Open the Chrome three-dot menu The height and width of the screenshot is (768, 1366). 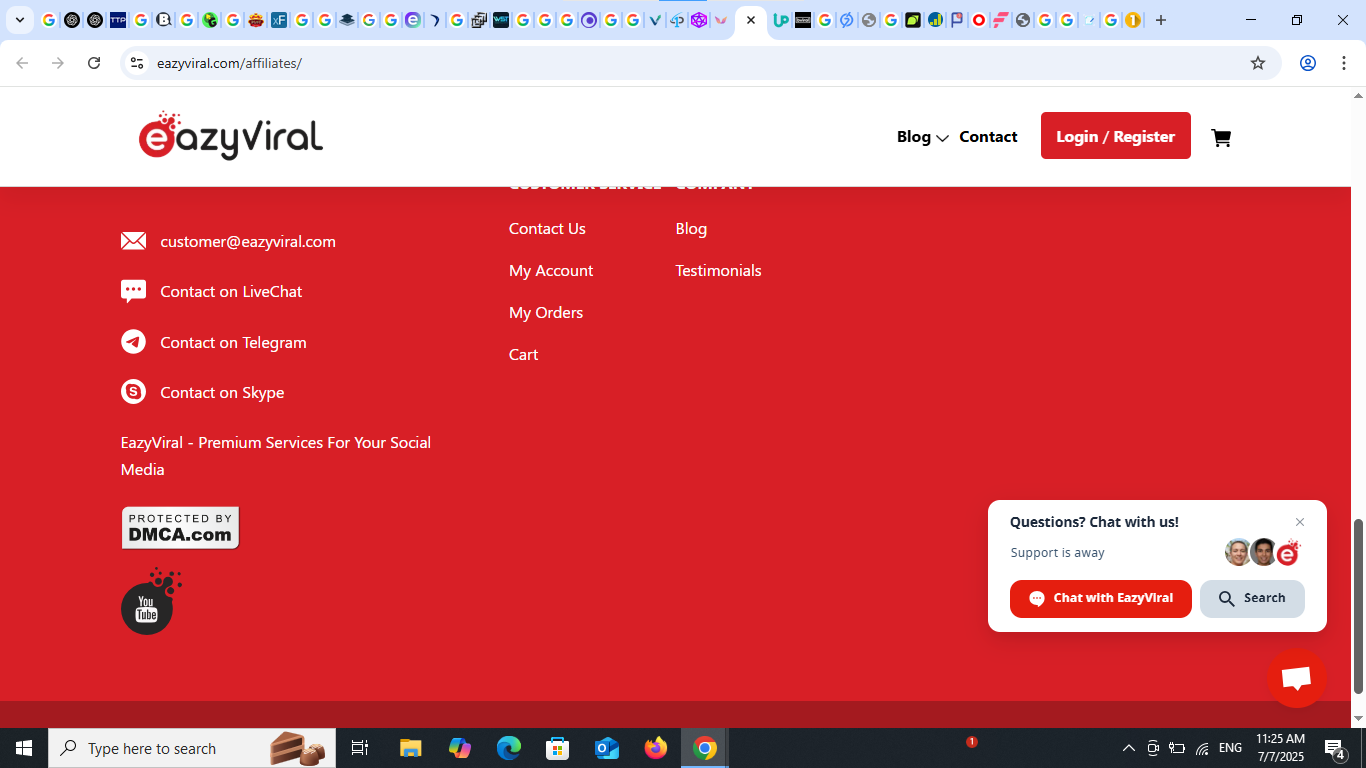(x=1342, y=63)
